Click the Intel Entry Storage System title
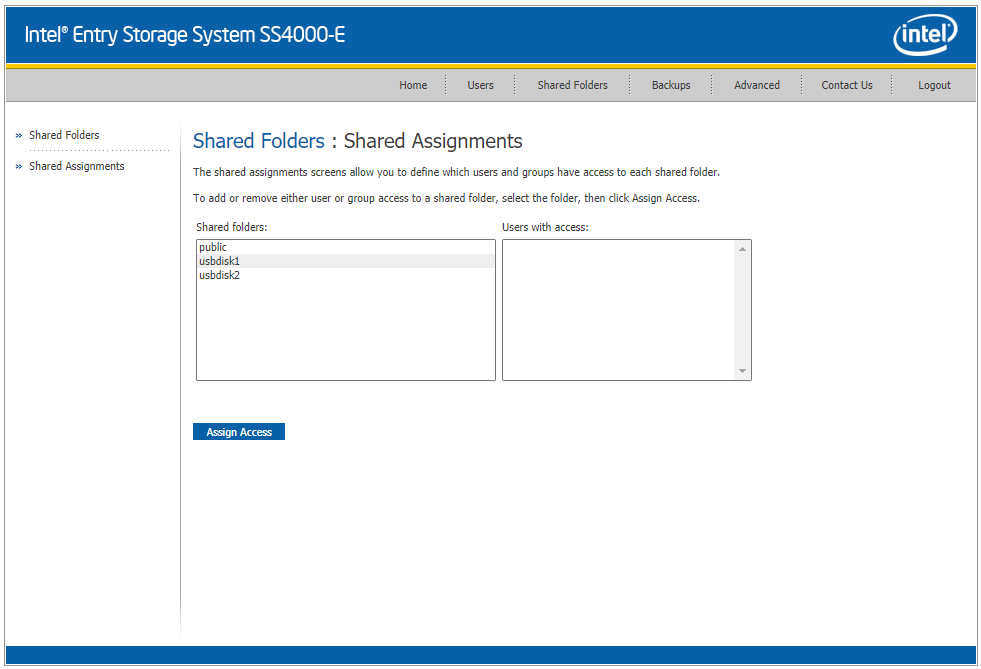This screenshot has width=981, height=669. [x=185, y=35]
